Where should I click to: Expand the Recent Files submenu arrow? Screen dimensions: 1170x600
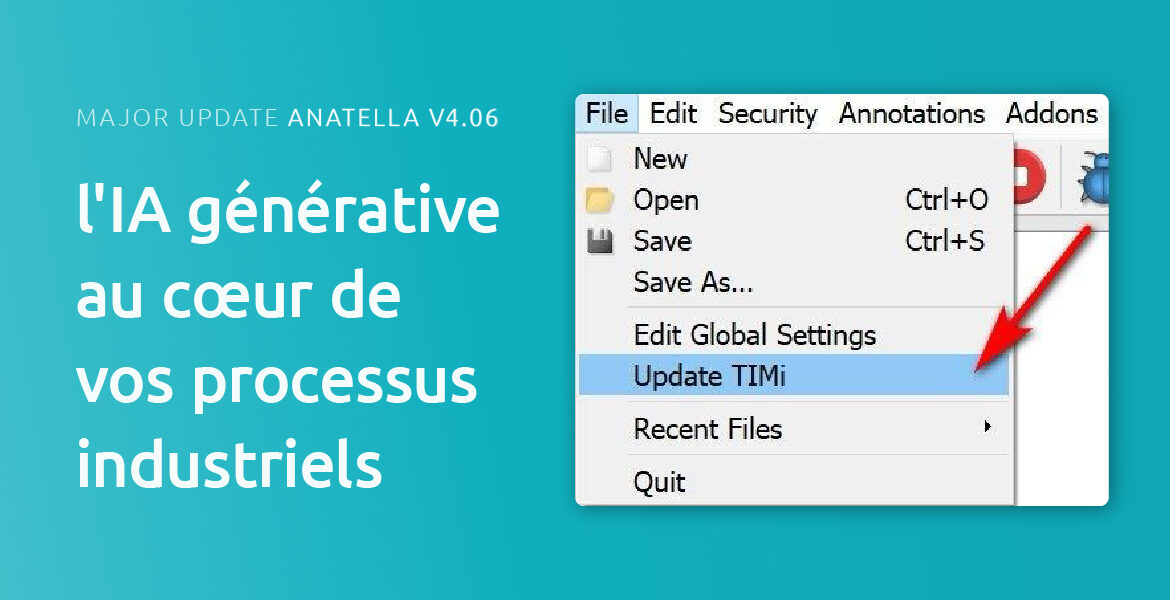point(987,427)
